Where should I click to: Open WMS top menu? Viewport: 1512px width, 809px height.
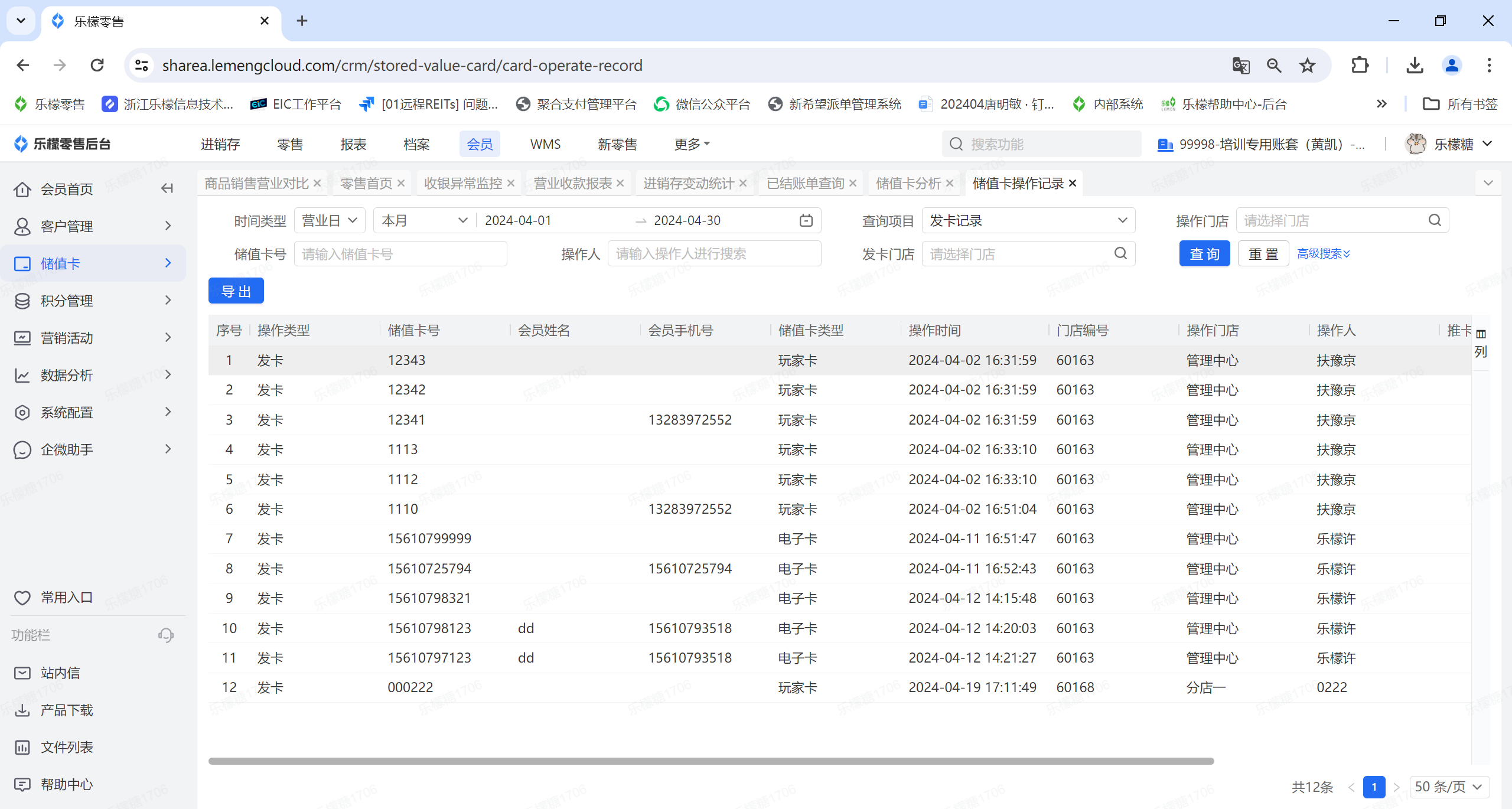(x=545, y=144)
